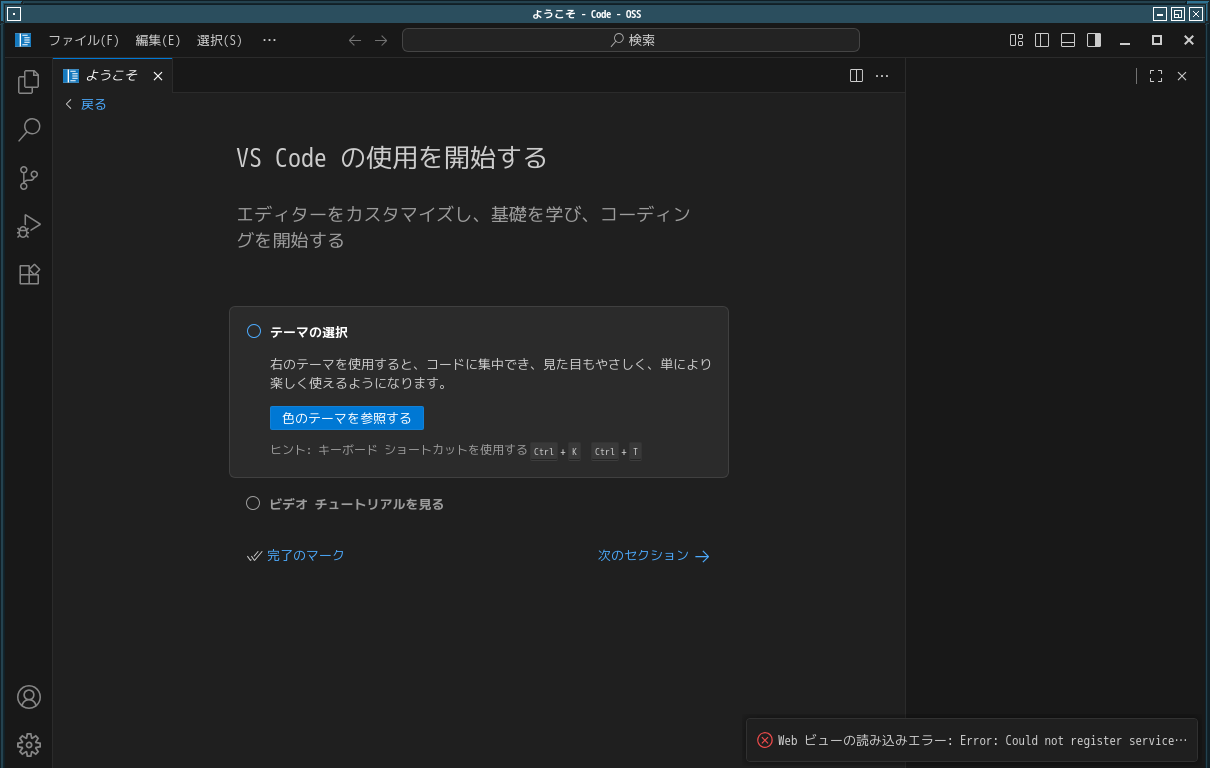Open the Accounts menu icon

coord(29,697)
